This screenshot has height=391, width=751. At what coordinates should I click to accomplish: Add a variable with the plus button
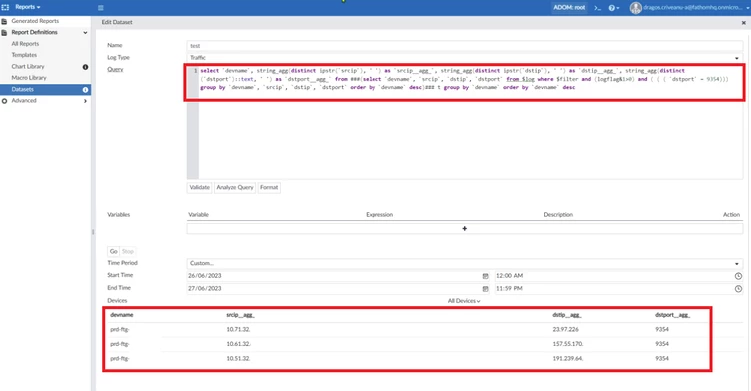(x=465, y=229)
